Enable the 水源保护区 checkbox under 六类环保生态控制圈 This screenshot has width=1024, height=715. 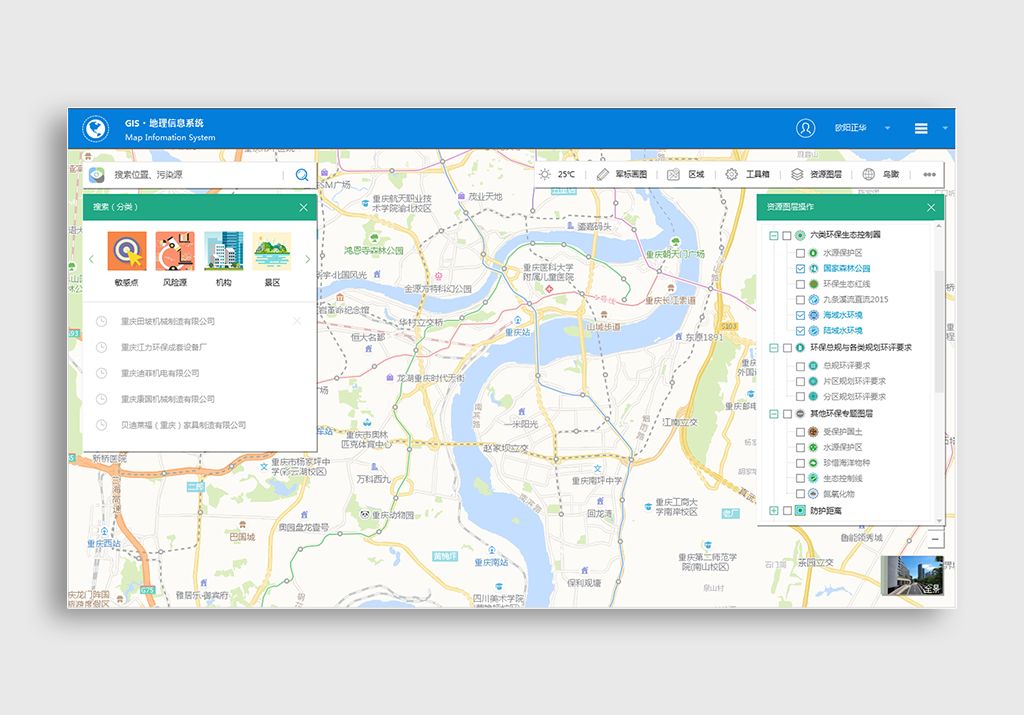click(x=800, y=253)
